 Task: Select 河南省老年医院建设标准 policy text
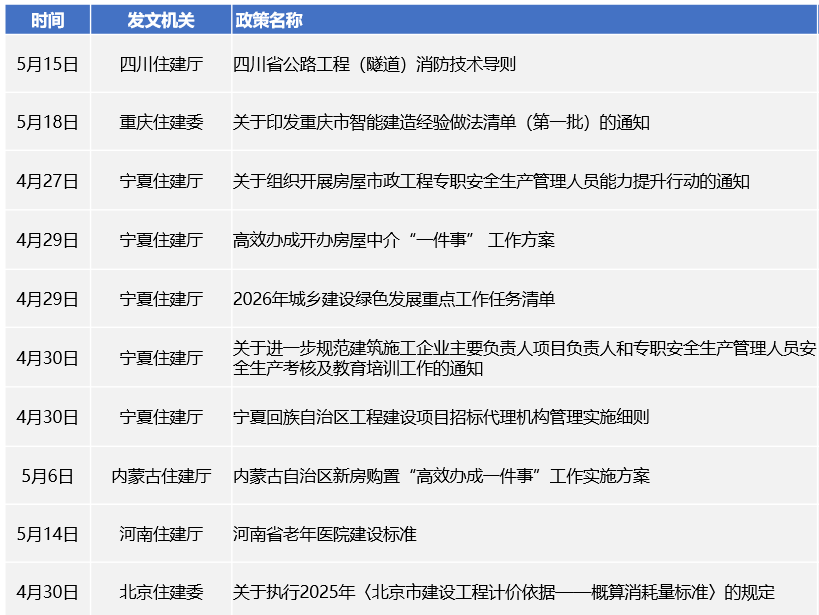(324, 535)
